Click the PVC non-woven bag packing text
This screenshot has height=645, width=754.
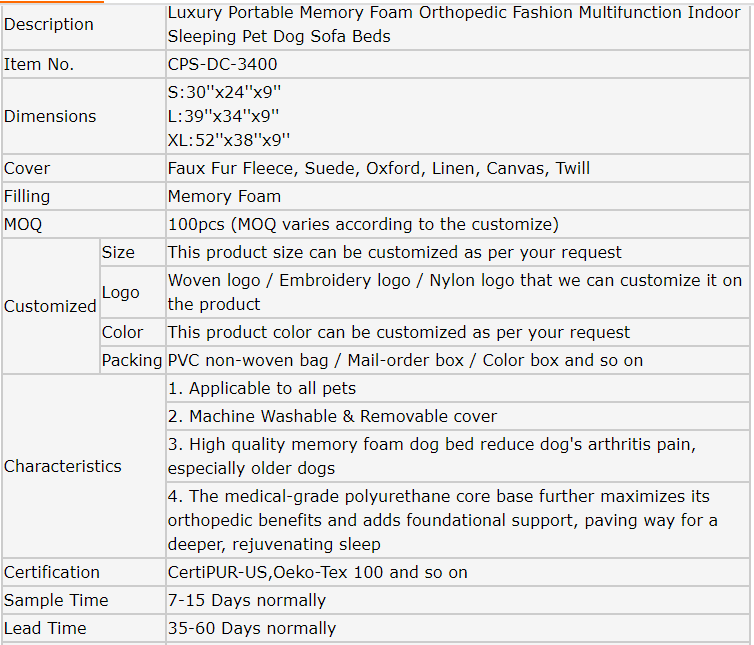point(405,360)
